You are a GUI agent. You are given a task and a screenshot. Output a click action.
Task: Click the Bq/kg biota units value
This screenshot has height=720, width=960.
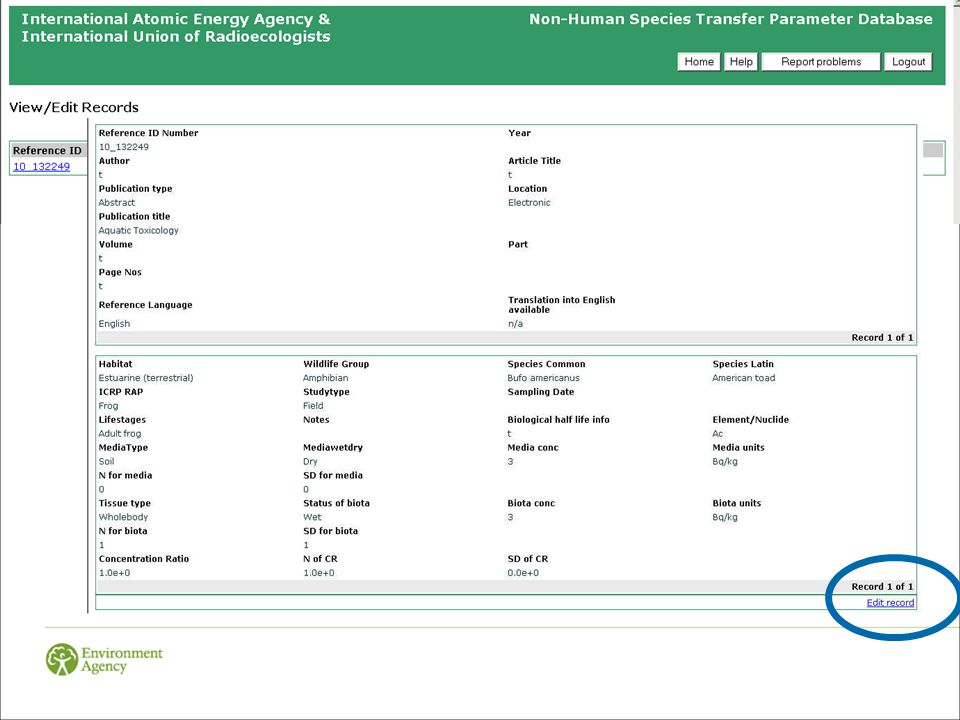[x=725, y=517]
